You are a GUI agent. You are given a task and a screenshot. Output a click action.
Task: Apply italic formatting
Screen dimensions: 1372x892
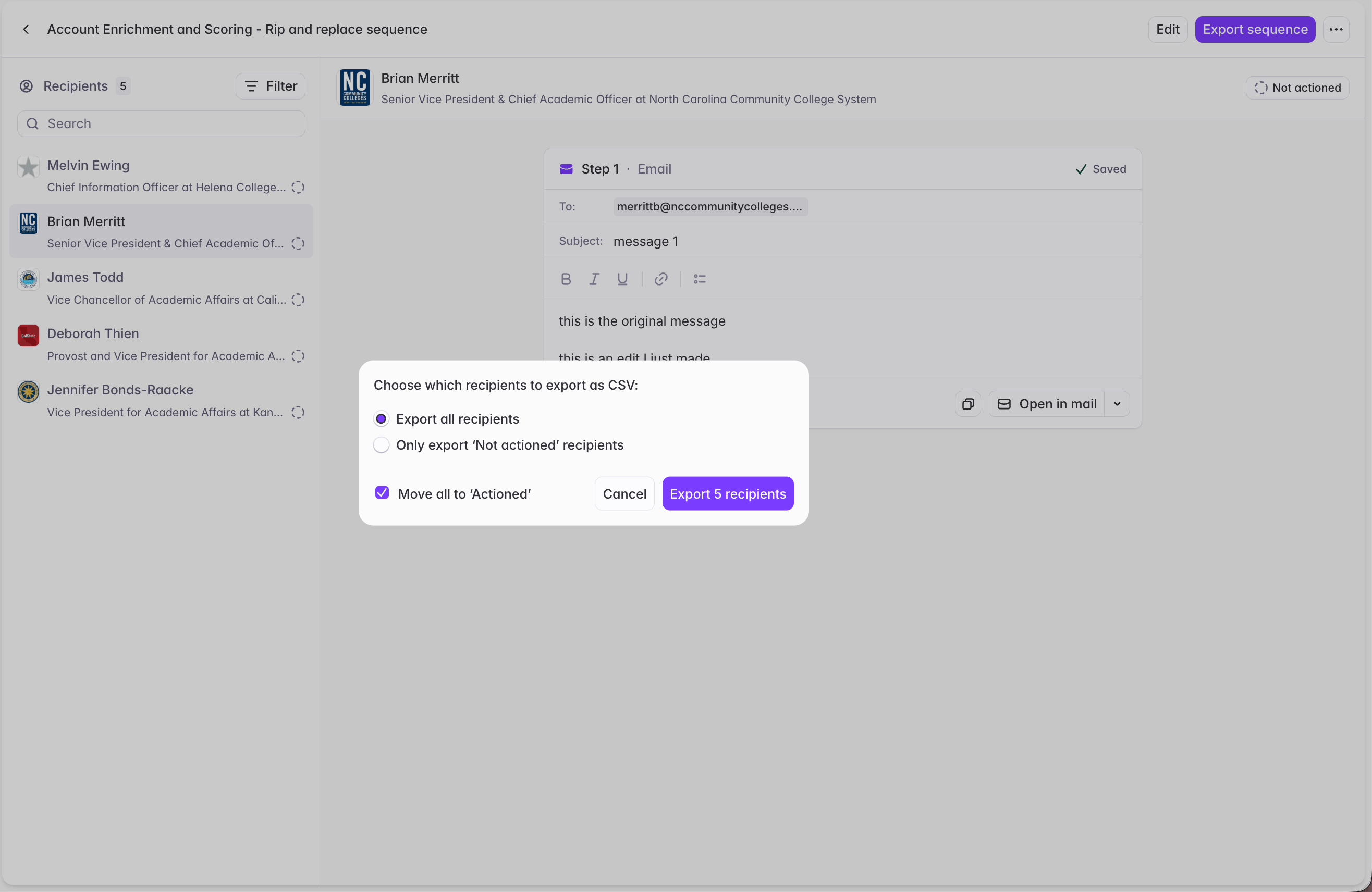pyautogui.click(x=594, y=279)
